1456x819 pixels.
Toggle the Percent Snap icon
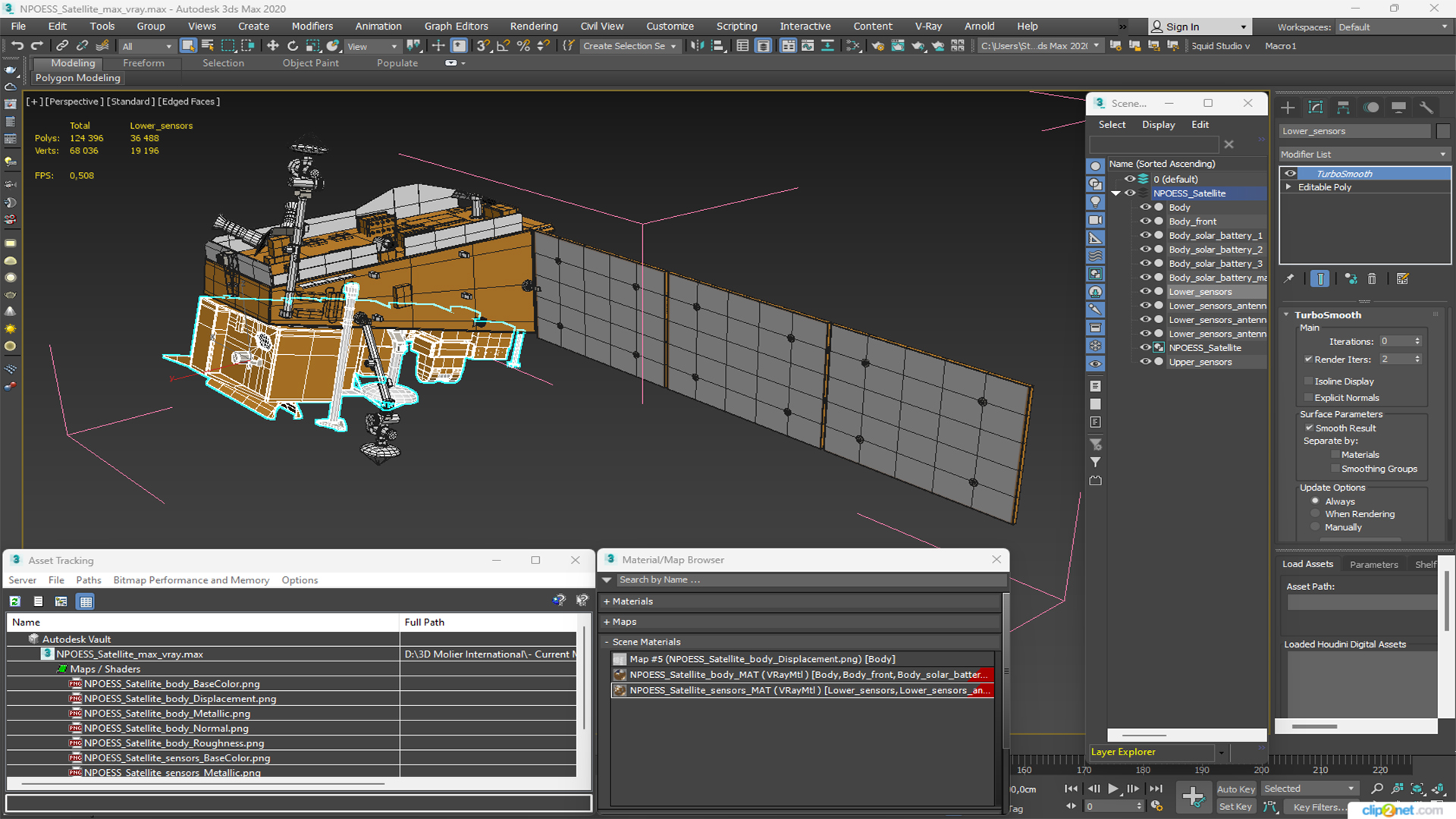(523, 46)
